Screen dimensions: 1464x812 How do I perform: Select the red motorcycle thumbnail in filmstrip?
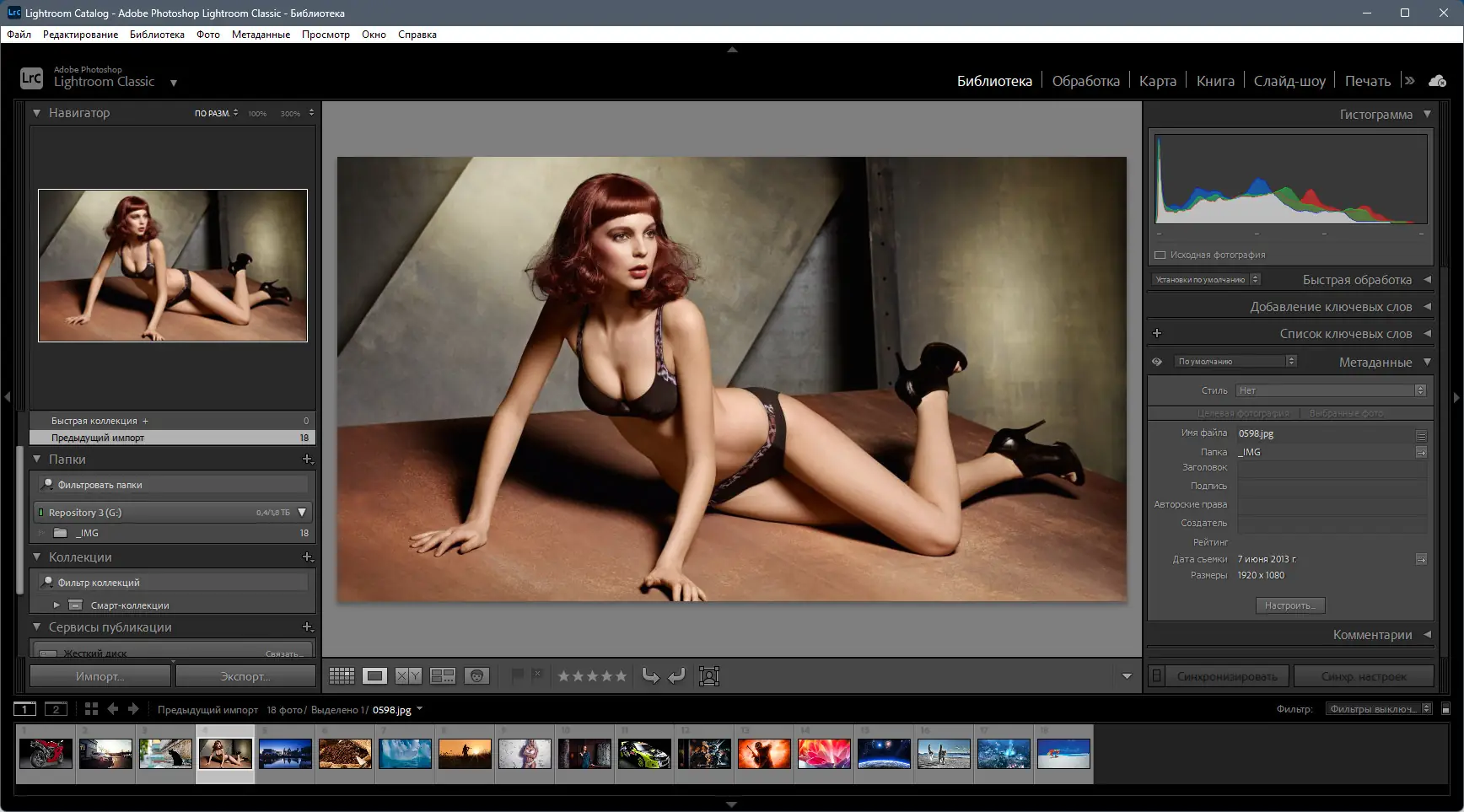(46, 753)
